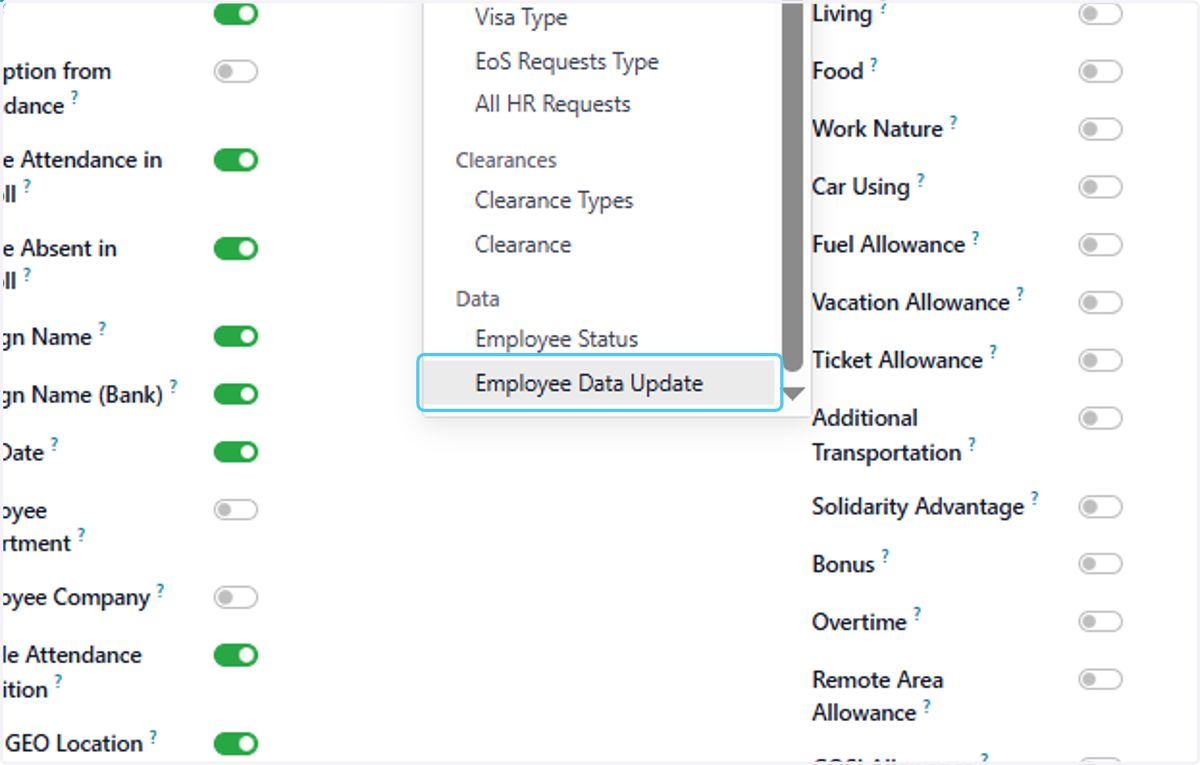Image resolution: width=1200 pixels, height=765 pixels.
Task: Click help icon next to Work Nature
Action: pos(953,123)
